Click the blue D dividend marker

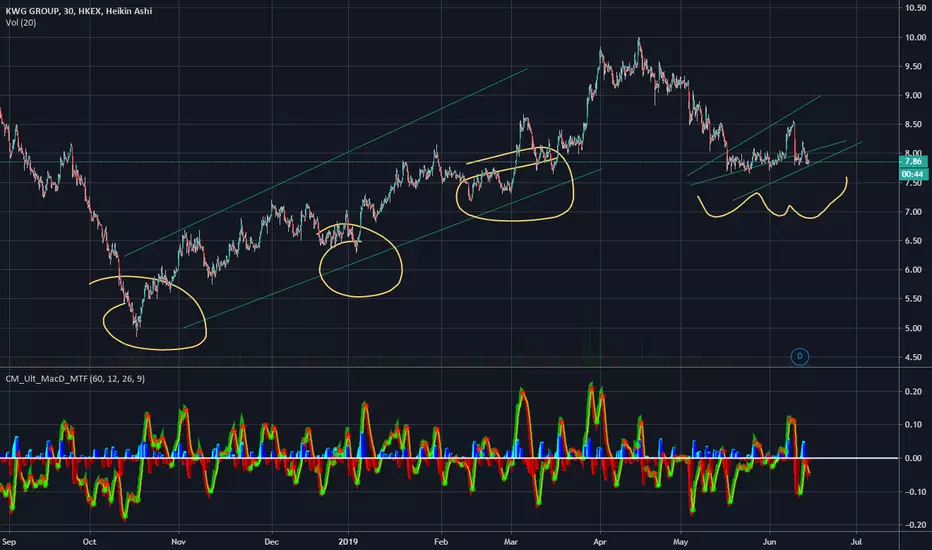pos(799,357)
